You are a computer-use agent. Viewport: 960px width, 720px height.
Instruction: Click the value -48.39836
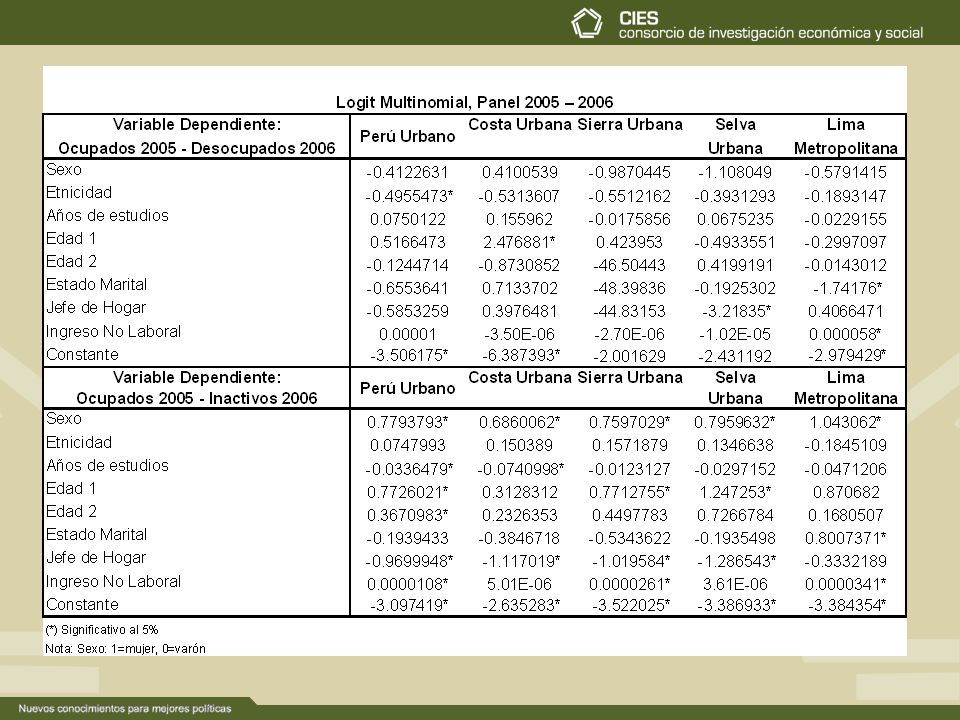[629, 288]
